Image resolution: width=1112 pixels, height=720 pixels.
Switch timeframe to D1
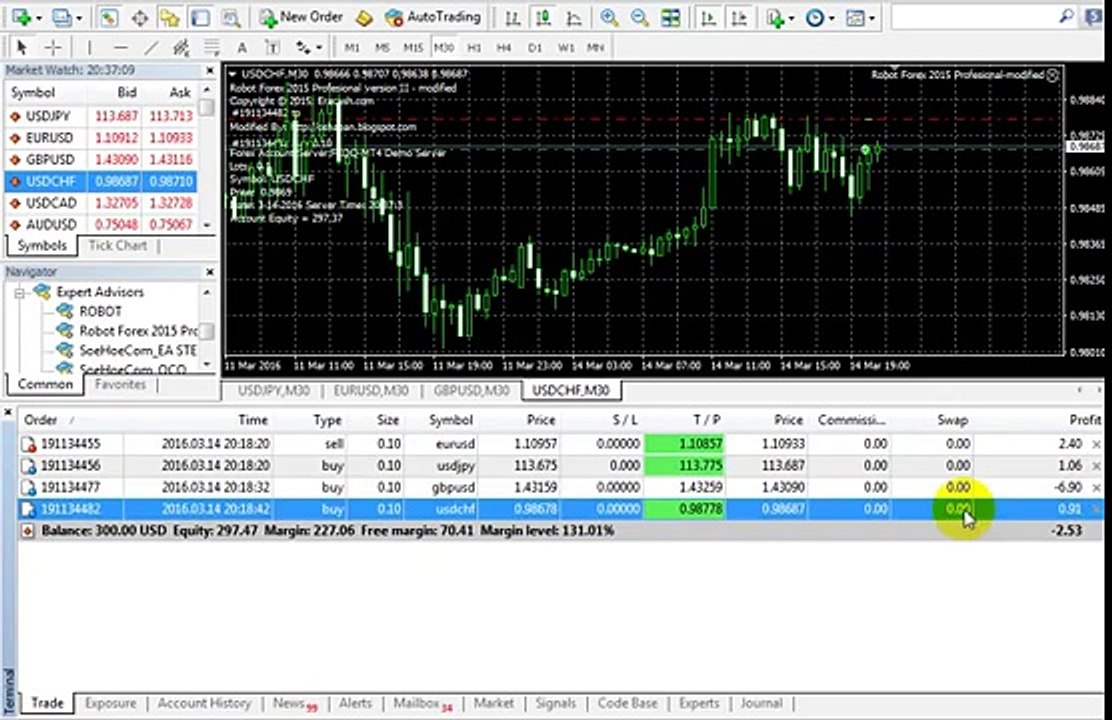coord(535,48)
